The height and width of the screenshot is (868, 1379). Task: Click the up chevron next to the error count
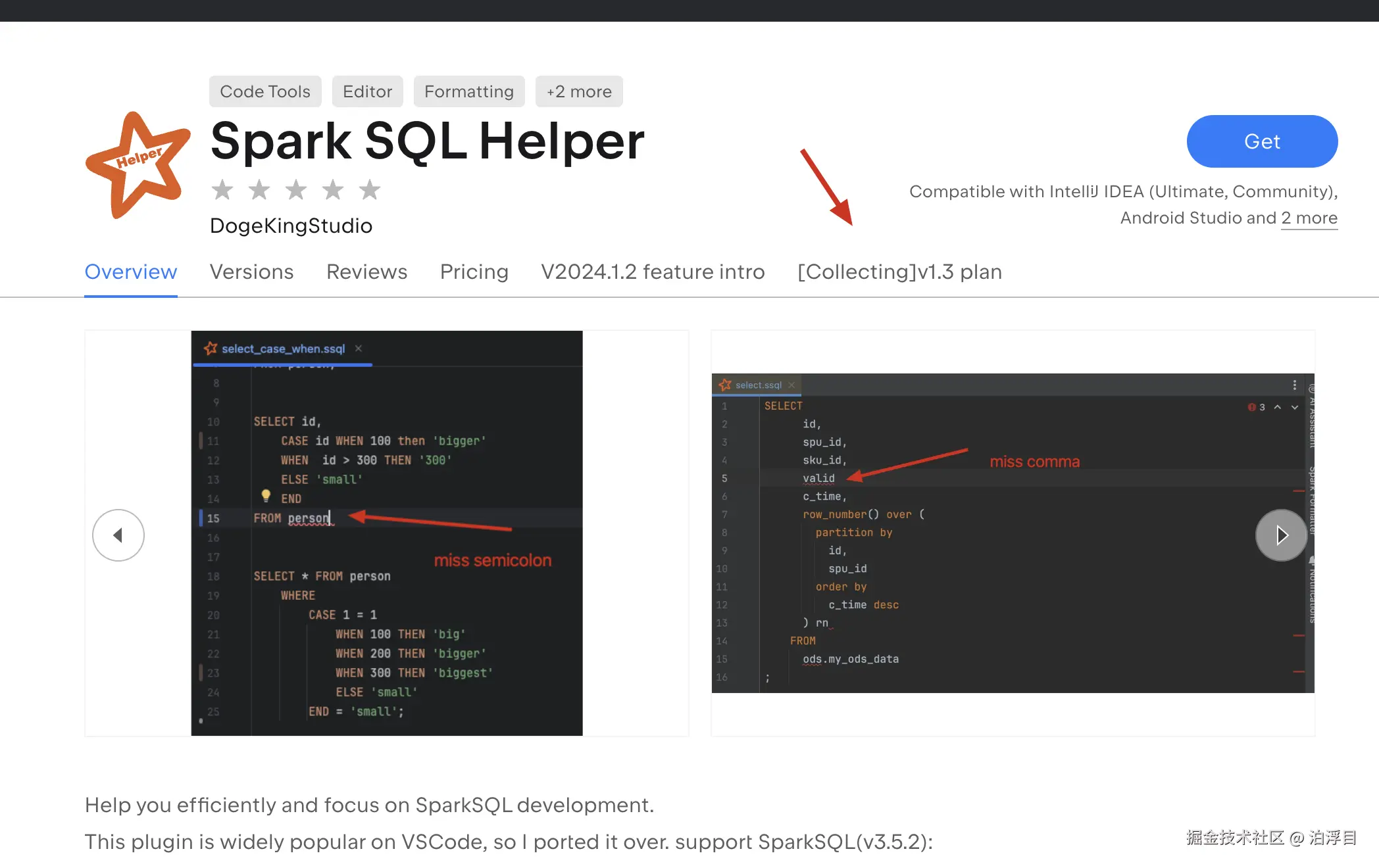pyautogui.click(x=1278, y=407)
